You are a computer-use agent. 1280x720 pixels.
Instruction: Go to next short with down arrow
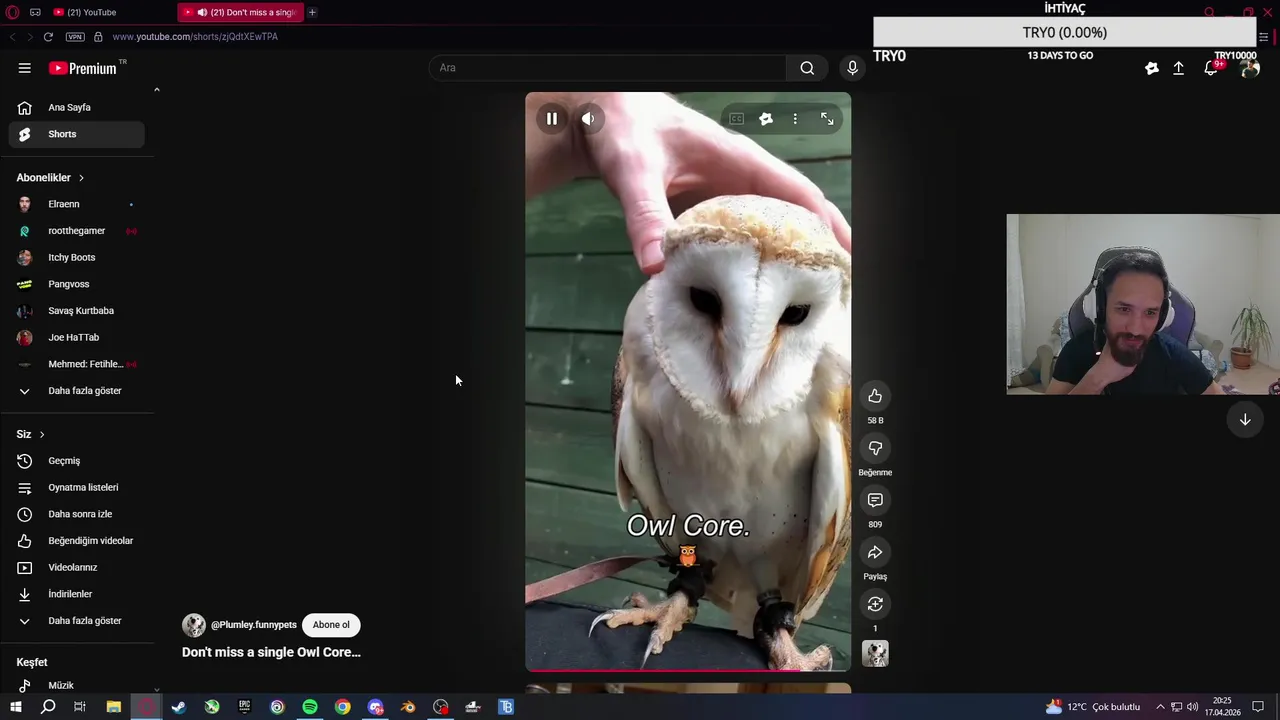[x=1245, y=420]
